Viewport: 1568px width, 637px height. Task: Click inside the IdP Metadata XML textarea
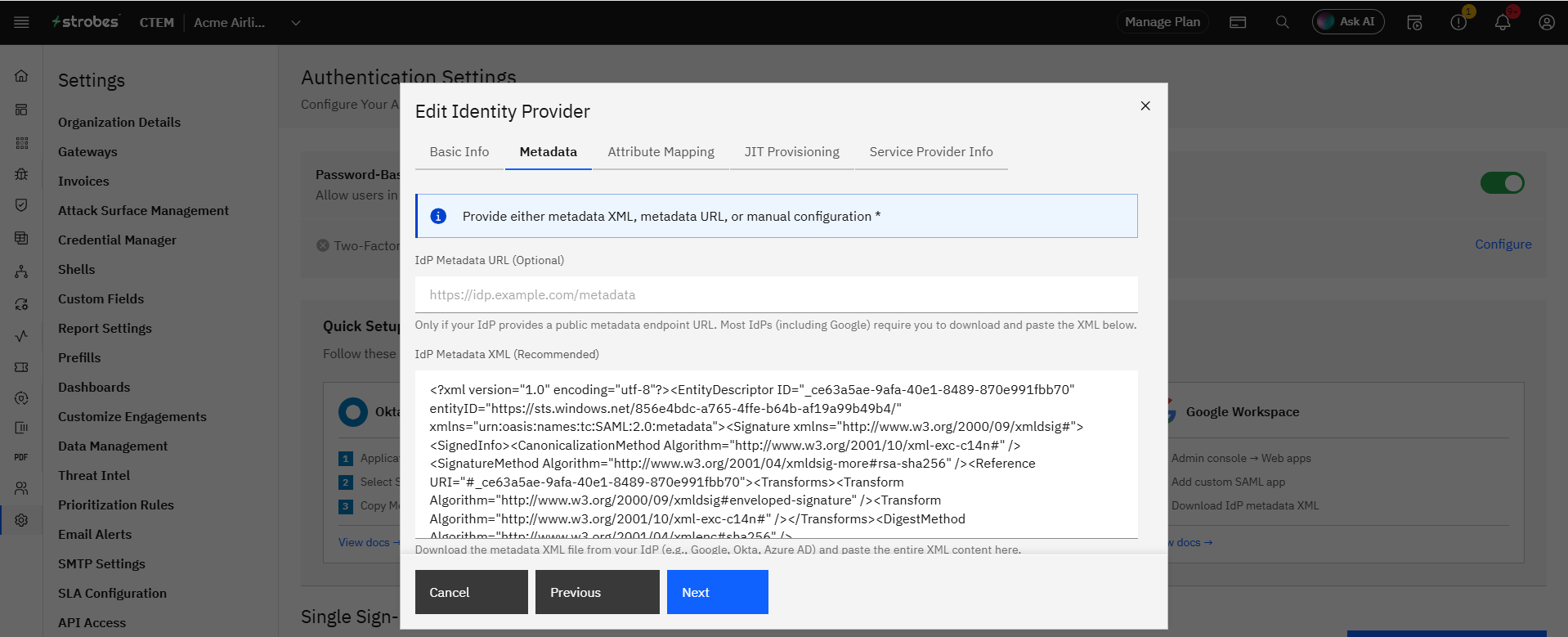[x=777, y=455]
